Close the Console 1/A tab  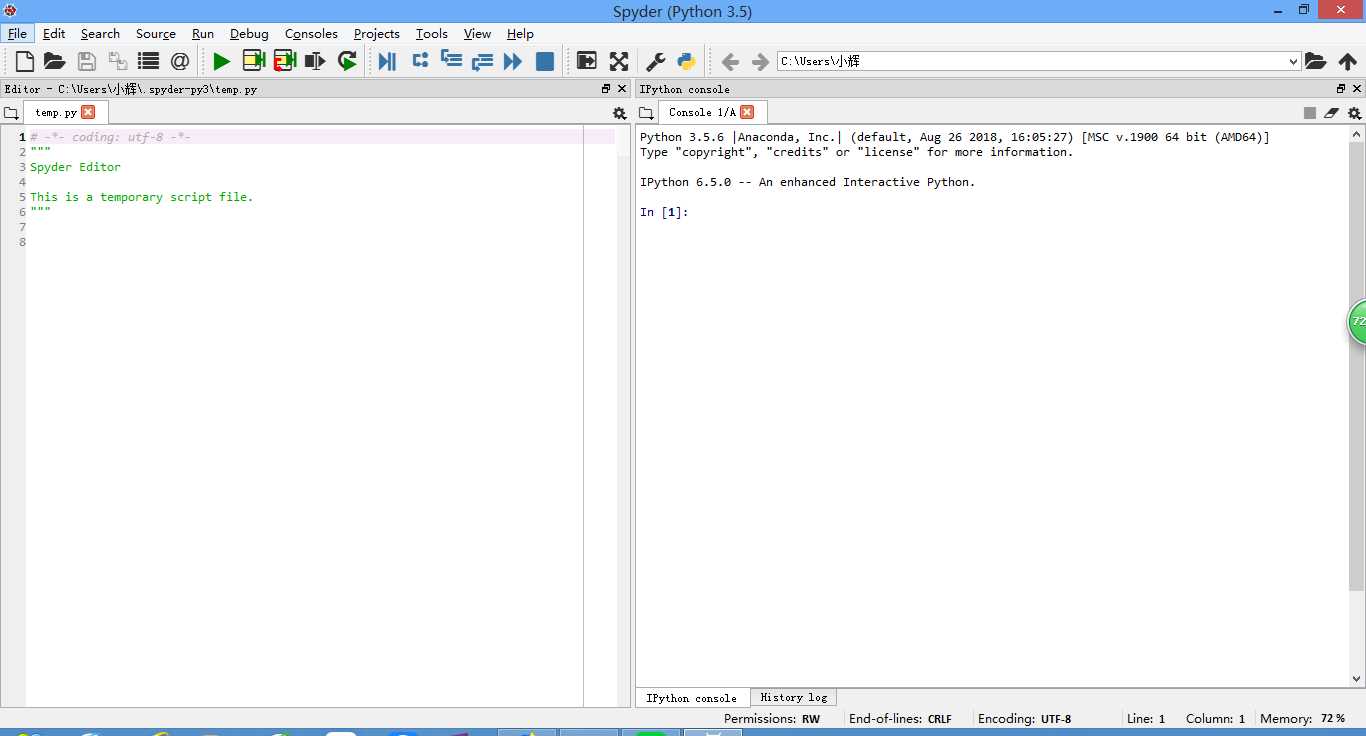pos(747,112)
